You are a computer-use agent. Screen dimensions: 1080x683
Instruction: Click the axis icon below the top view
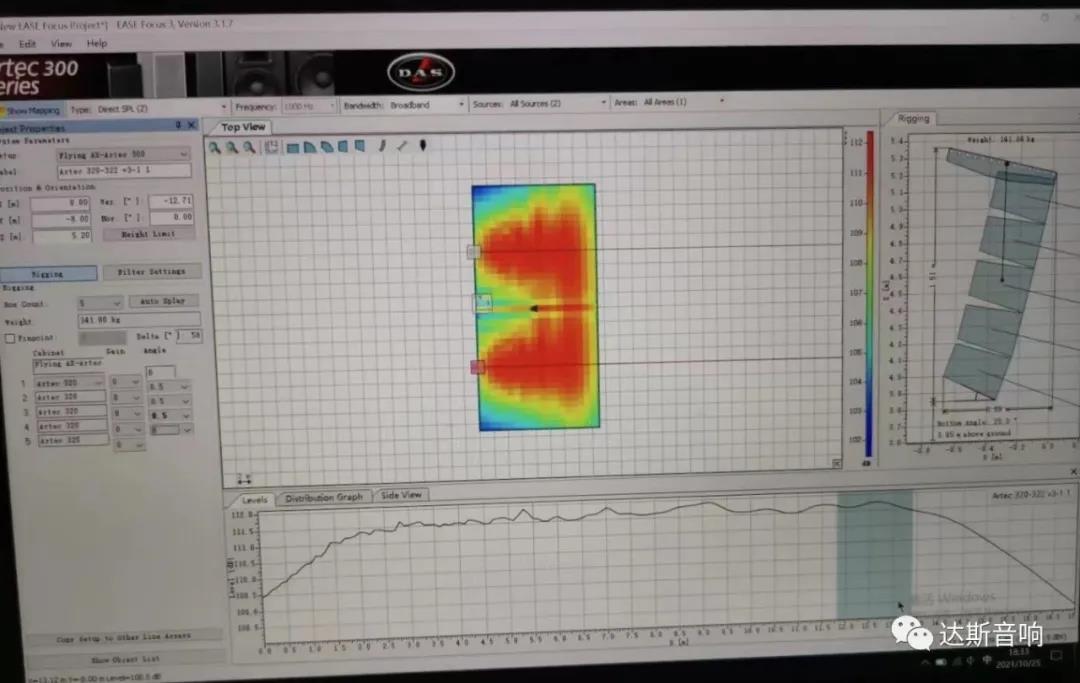[244, 479]
